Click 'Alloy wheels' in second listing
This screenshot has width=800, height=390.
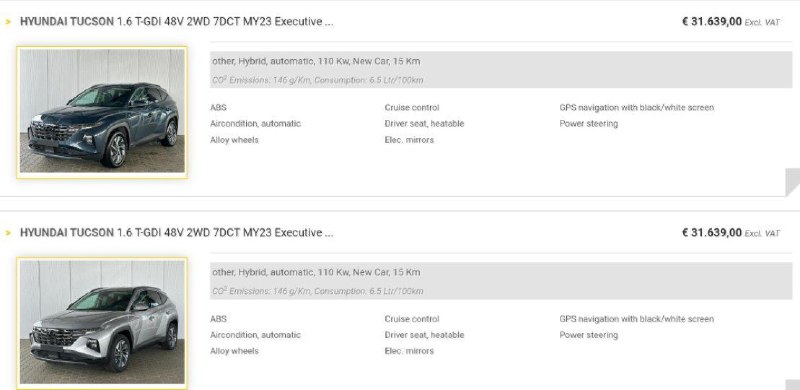(234, 351)
